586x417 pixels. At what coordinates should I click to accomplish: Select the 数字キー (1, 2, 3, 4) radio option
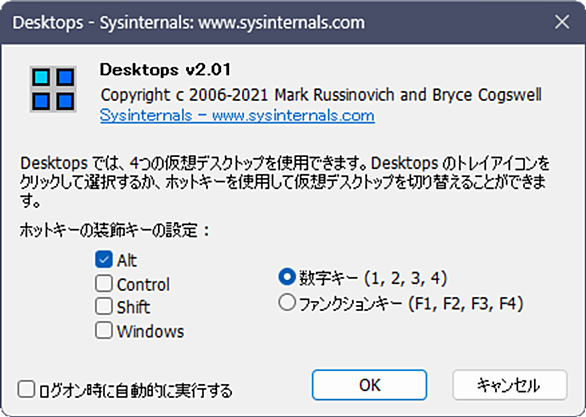(287, 277)
